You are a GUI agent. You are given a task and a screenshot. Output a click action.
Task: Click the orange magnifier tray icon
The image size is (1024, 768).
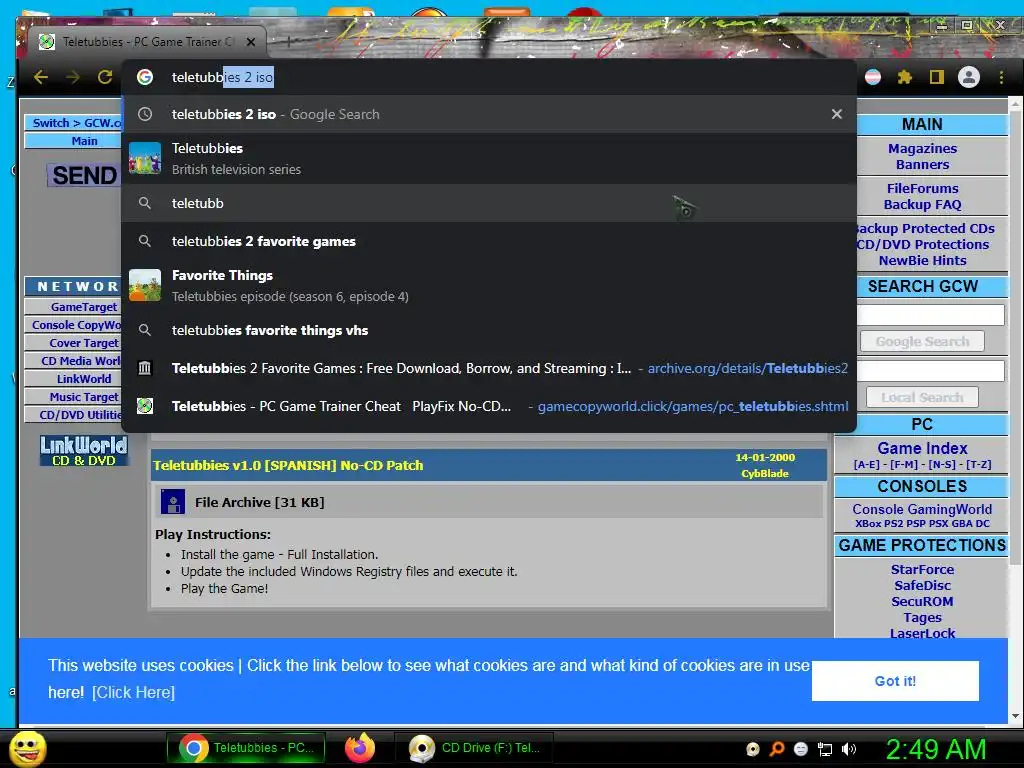point(776,749)
